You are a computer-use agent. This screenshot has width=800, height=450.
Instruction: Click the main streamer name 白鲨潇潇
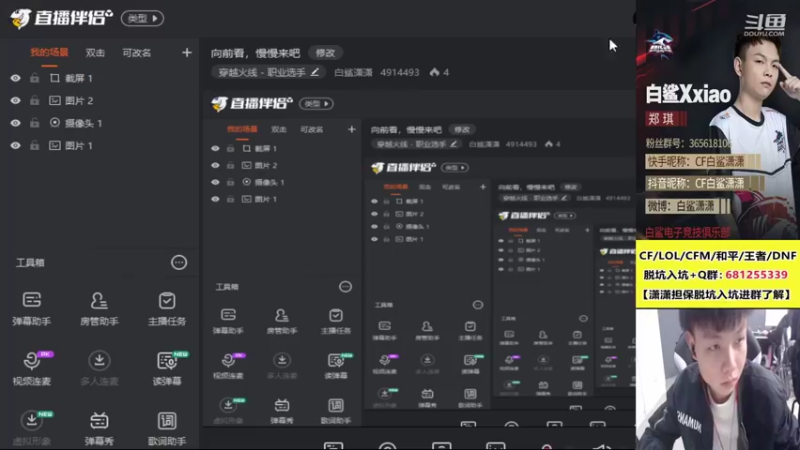[x=353, y=72]
